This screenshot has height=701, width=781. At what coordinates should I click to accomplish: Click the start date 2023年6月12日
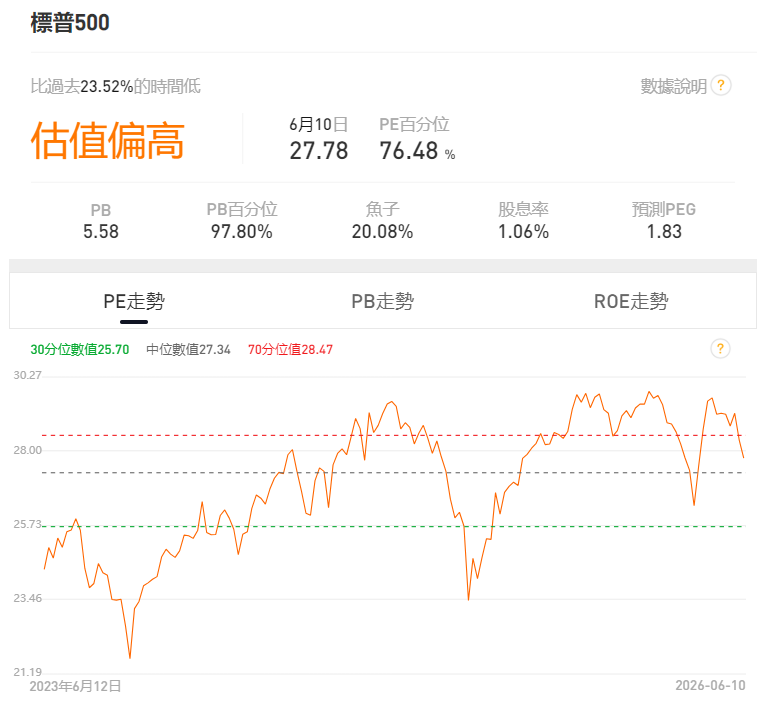coord(75,686)
